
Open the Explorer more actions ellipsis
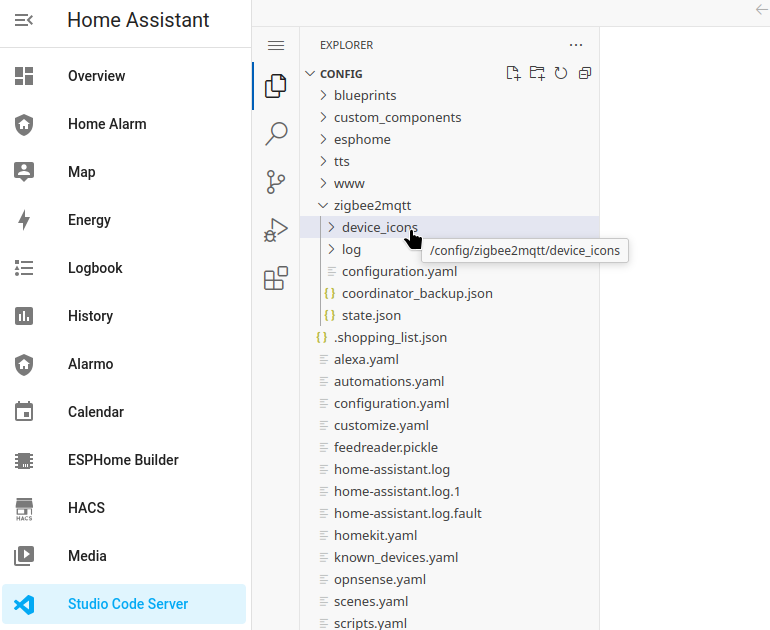[576, 45]
